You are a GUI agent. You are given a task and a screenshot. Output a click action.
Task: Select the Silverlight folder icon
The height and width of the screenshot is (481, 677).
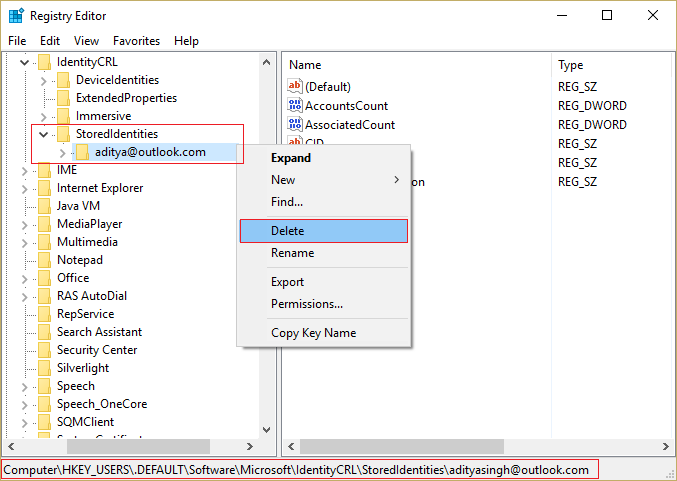point(45,368)
